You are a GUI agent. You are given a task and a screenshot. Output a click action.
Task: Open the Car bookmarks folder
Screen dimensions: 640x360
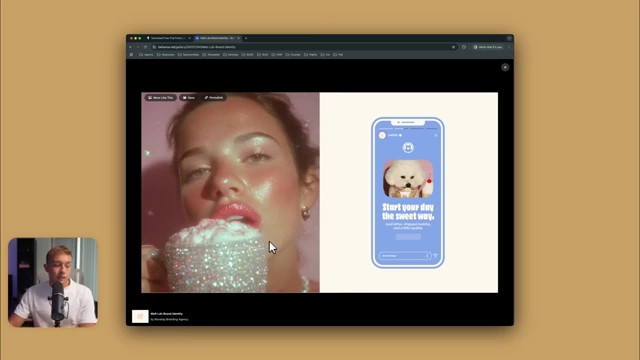(x=325, y=54)
